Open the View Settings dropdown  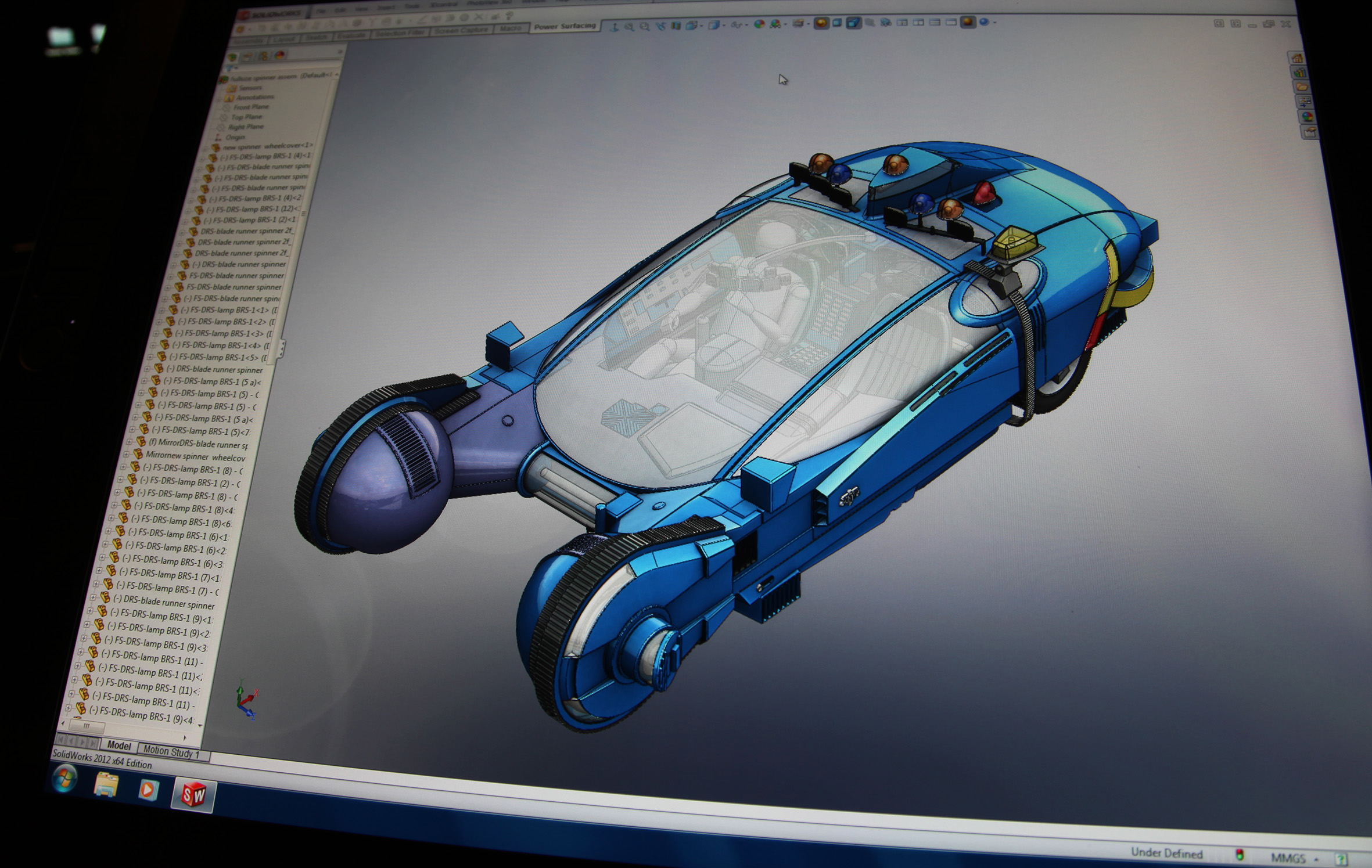800,23
